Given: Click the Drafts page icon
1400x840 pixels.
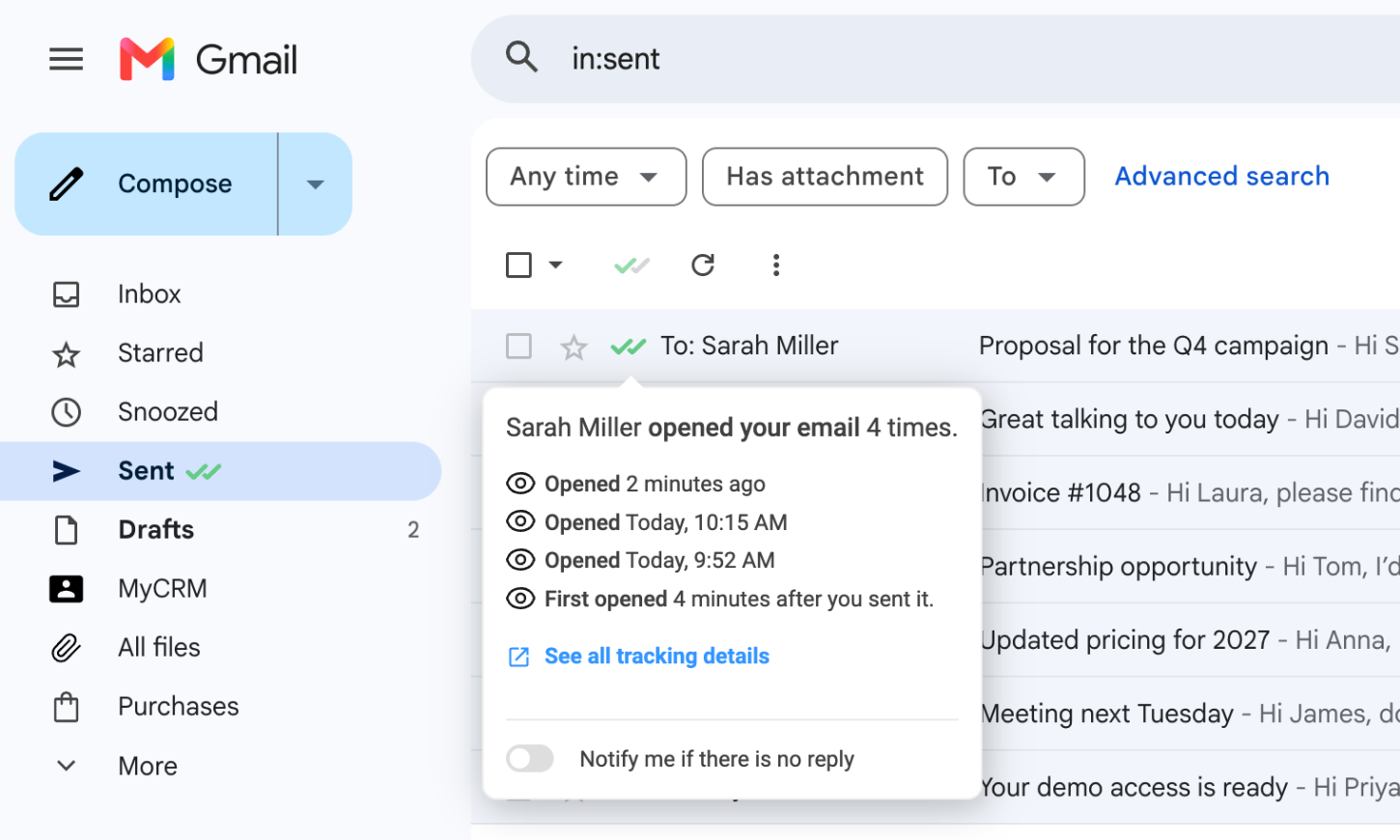Looking at the screenshot, I should 66,530.
